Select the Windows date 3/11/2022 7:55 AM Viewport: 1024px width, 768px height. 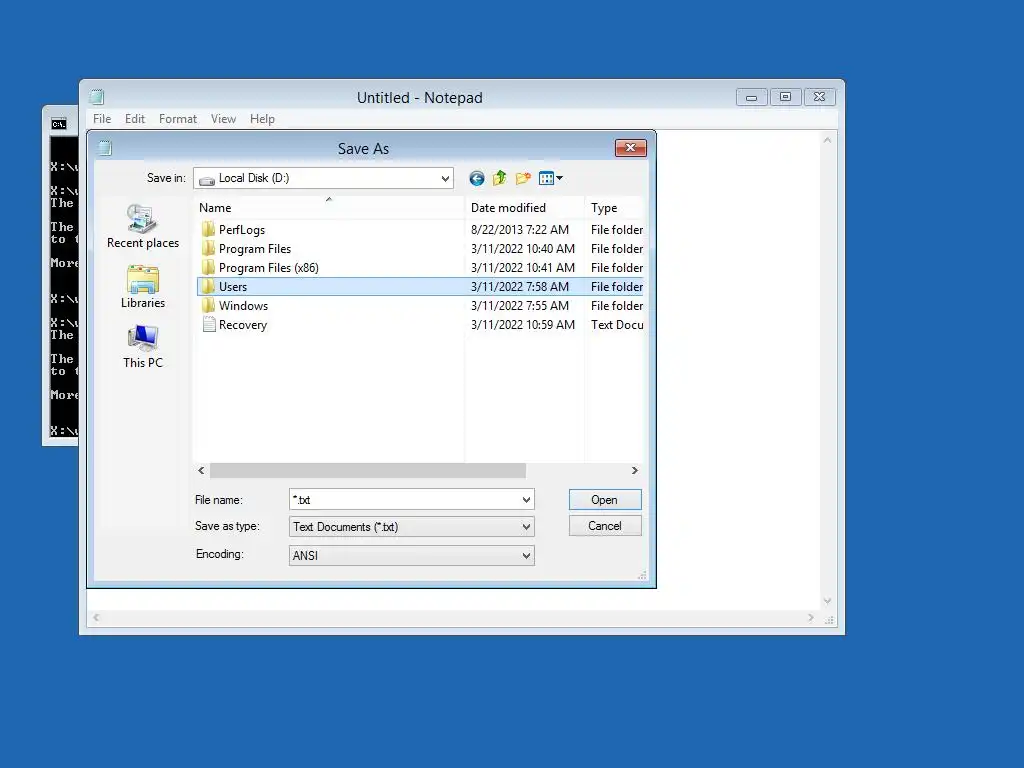pos(520,306)
